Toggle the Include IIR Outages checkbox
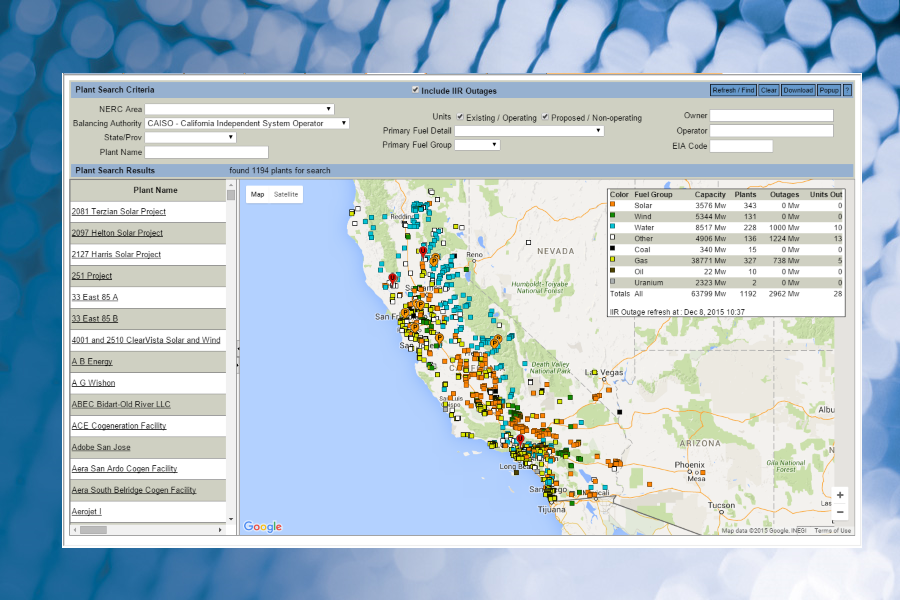 coord(415,90)
